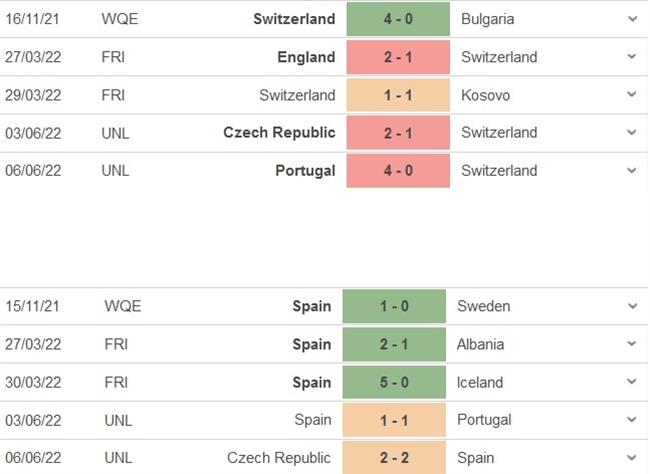Expand the Switzerland vs Kosovo match chevron

(x=631, y=95)
